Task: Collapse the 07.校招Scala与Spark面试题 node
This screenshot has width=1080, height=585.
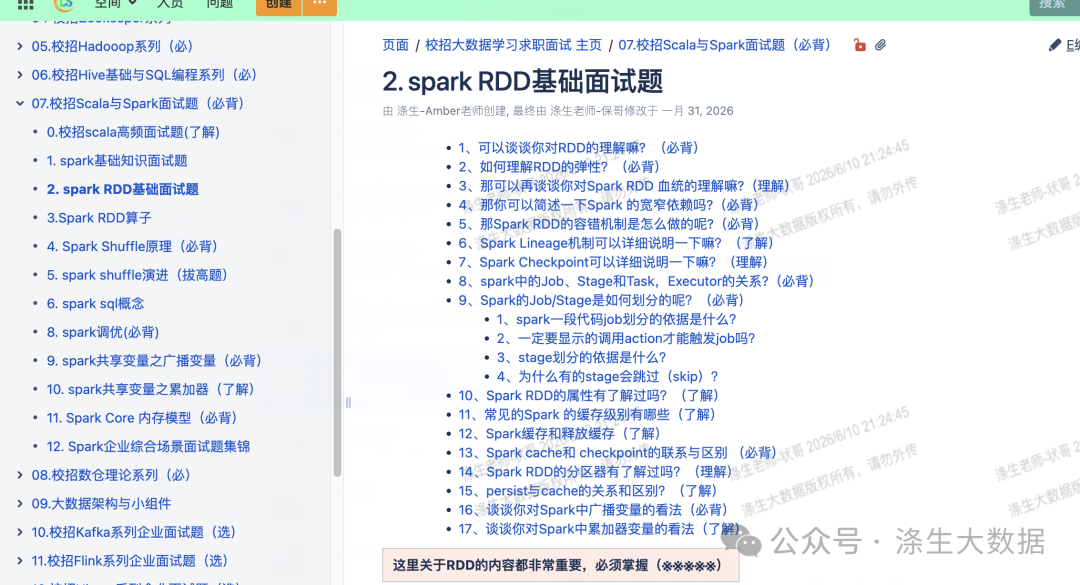Action: pos(19,104)
